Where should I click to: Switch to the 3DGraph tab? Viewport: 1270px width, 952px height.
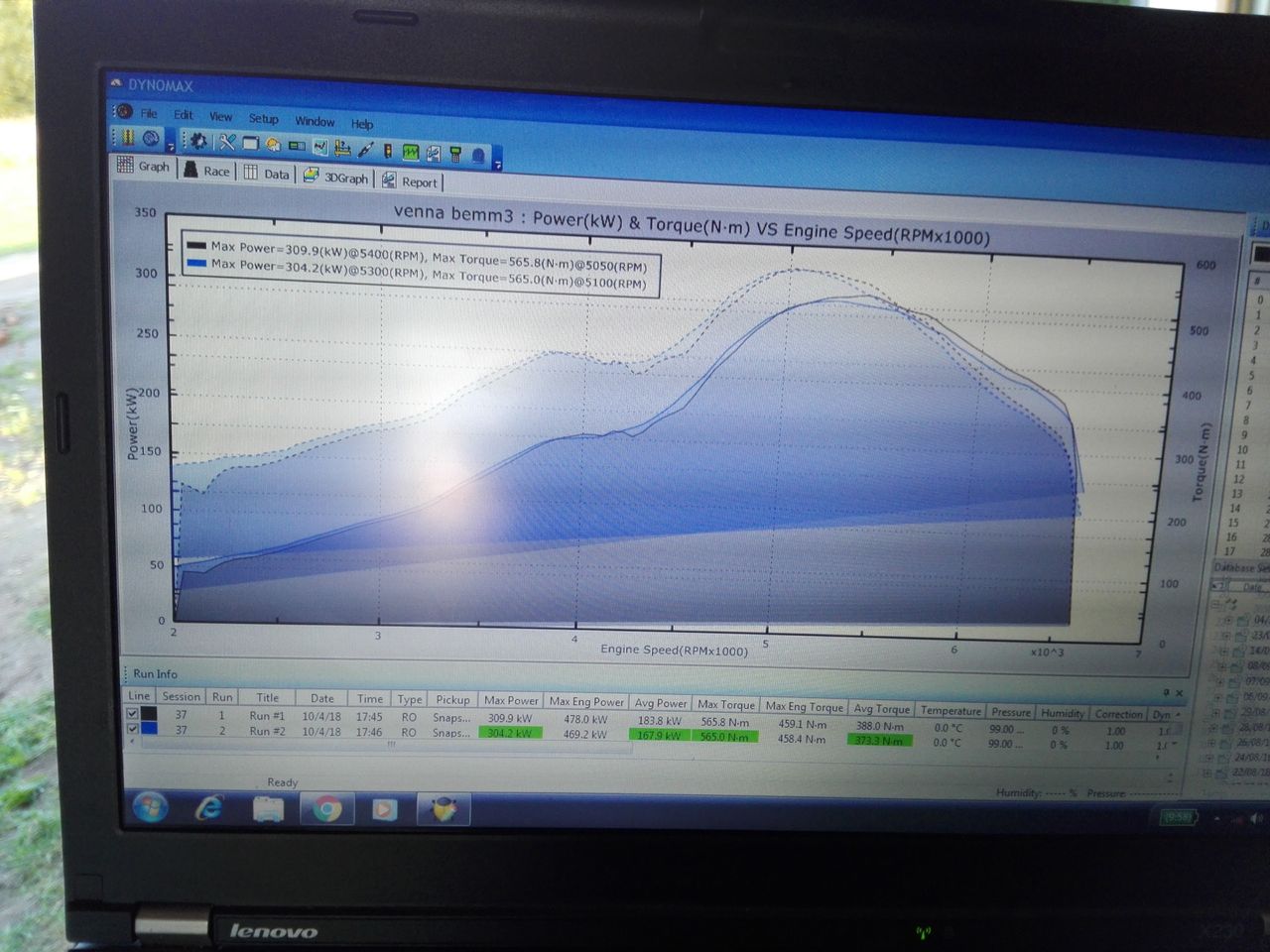(x=336, y=177)
